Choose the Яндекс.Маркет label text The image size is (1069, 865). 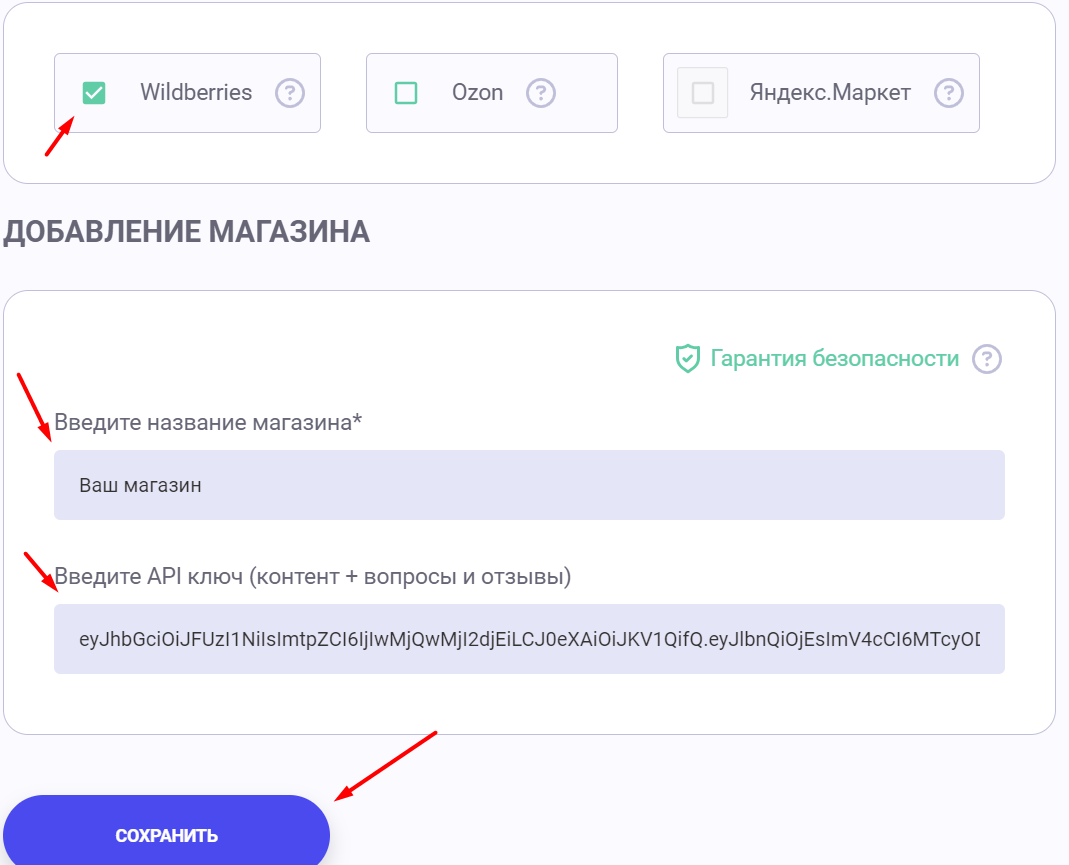pyautogui.click(x=830, y=93)
